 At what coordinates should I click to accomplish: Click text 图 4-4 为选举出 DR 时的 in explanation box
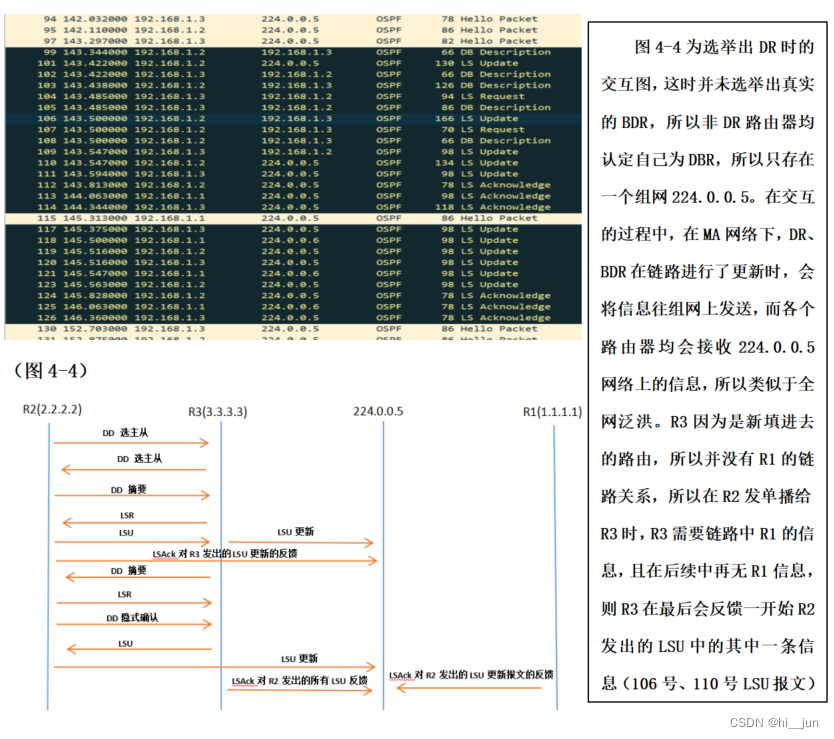point(724,47)
